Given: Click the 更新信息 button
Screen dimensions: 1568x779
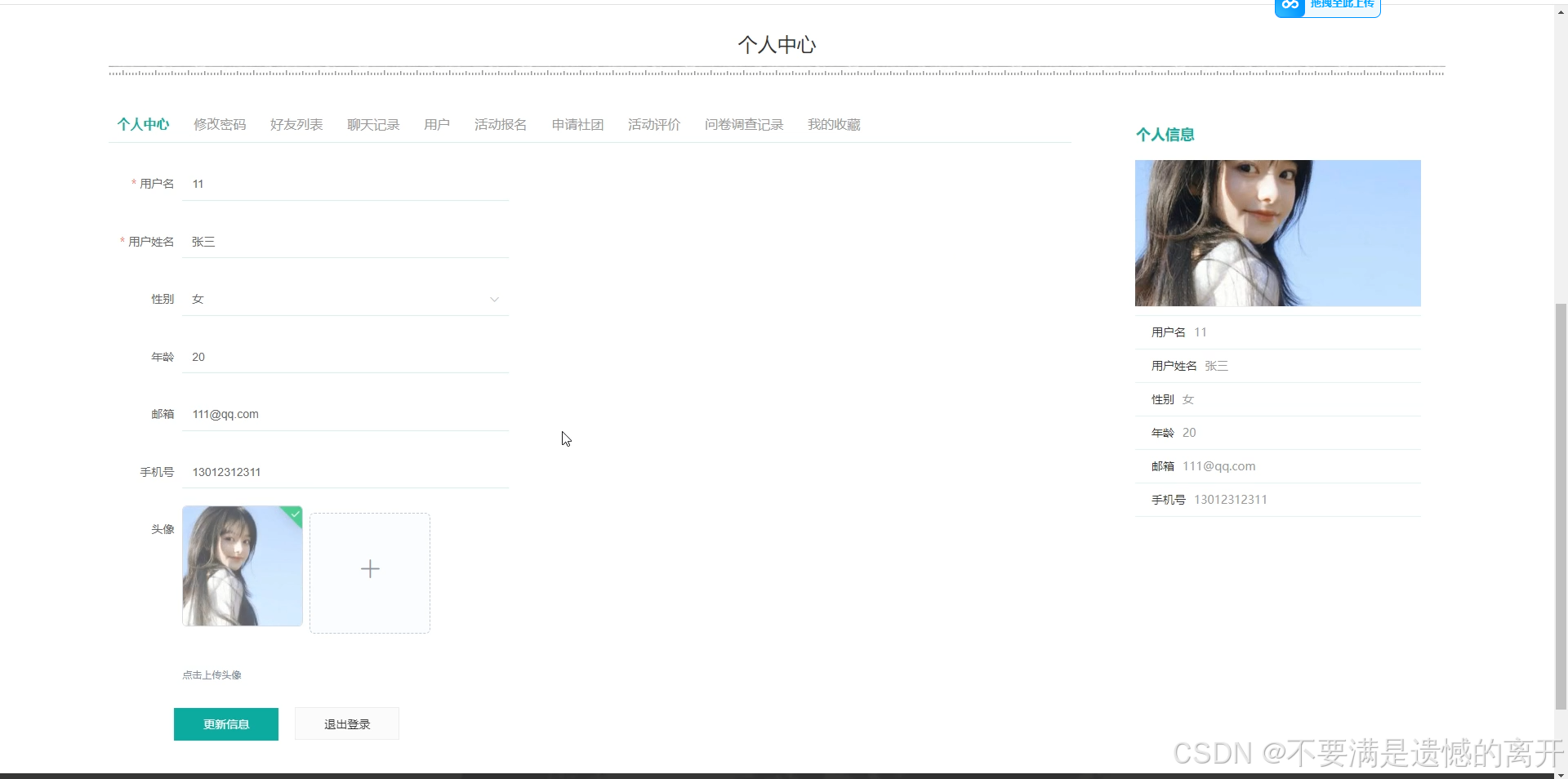Looking at the screenshot, I should coord(226,724).
